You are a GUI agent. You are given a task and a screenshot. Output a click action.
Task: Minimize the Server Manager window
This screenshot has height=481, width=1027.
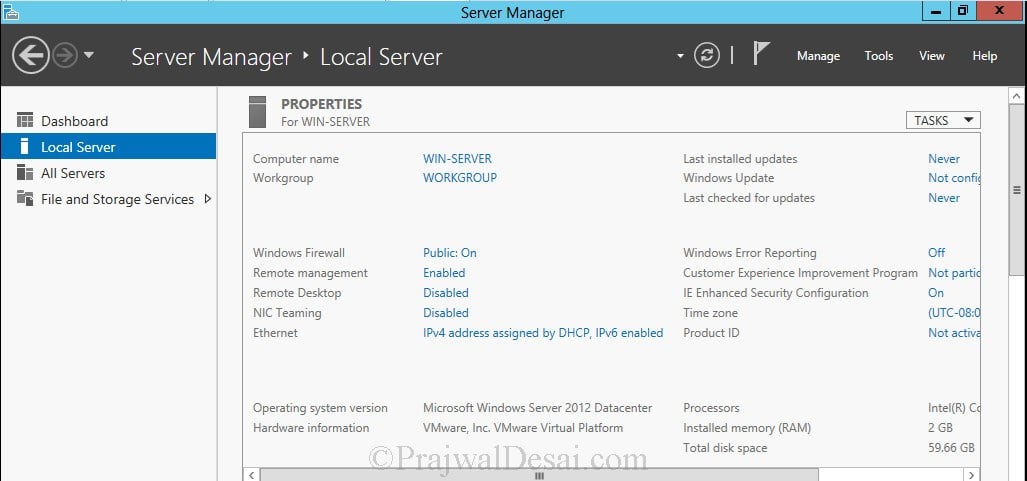(937, 10)
